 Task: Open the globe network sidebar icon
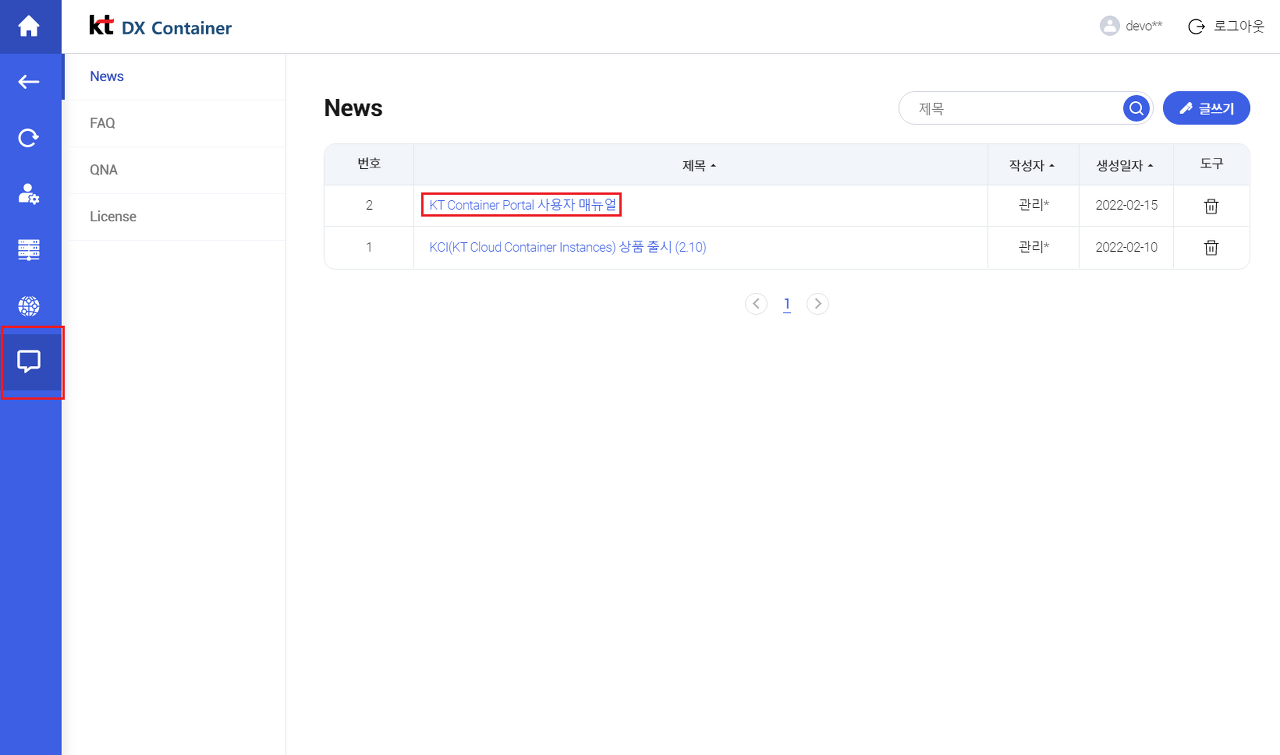[29, 306]
